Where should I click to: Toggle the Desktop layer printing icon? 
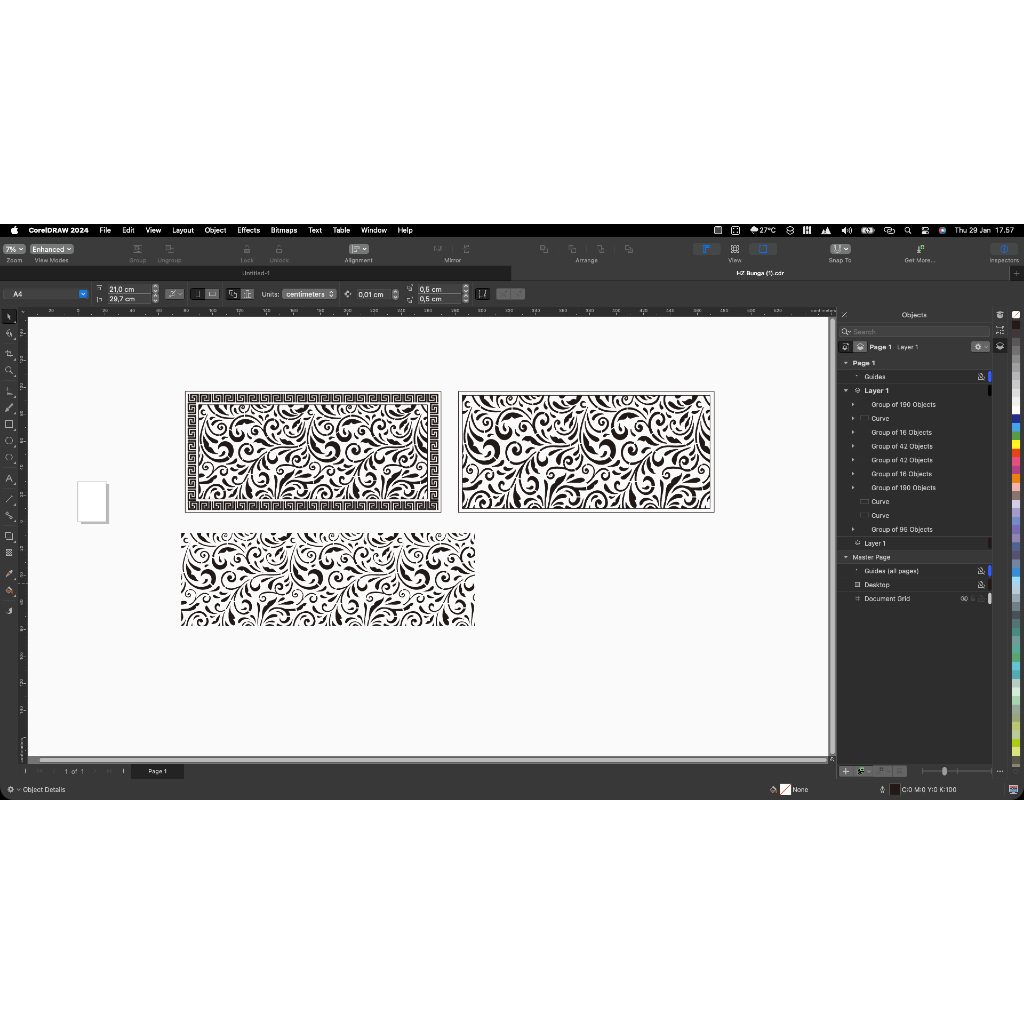click(x=980, y=584)
